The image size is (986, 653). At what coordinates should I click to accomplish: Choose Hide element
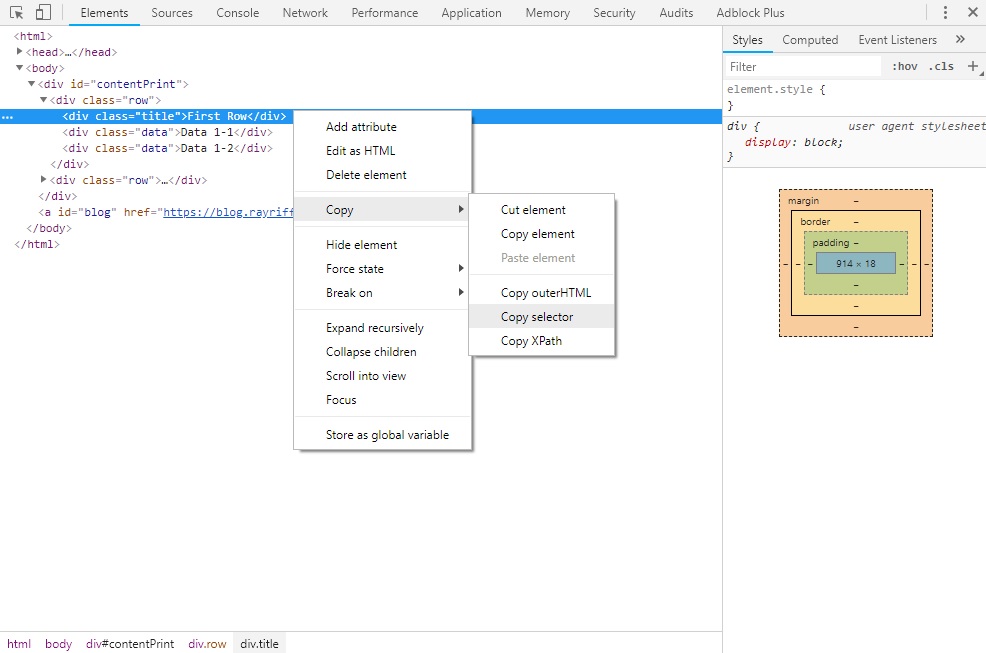click(x=382, y=245)
